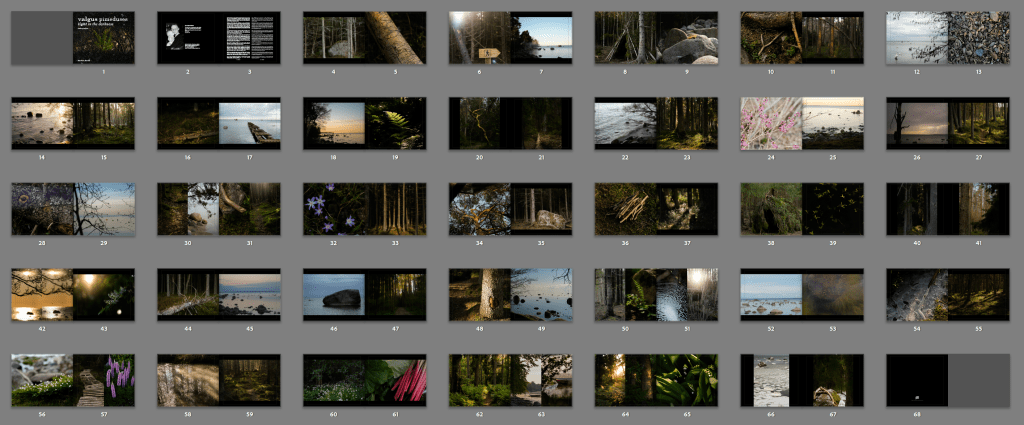
Task: Select page 5 leaning tree trunk photo
Action: (395, 38)
